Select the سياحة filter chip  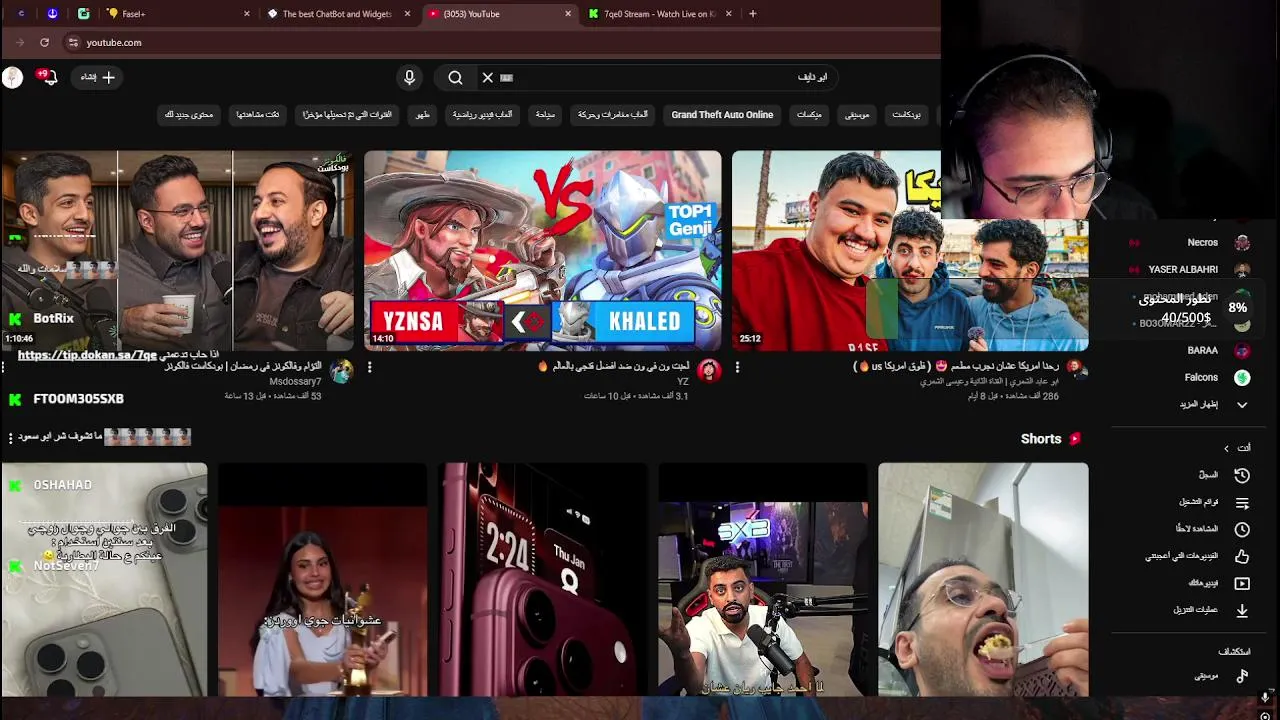click(545, 115)
